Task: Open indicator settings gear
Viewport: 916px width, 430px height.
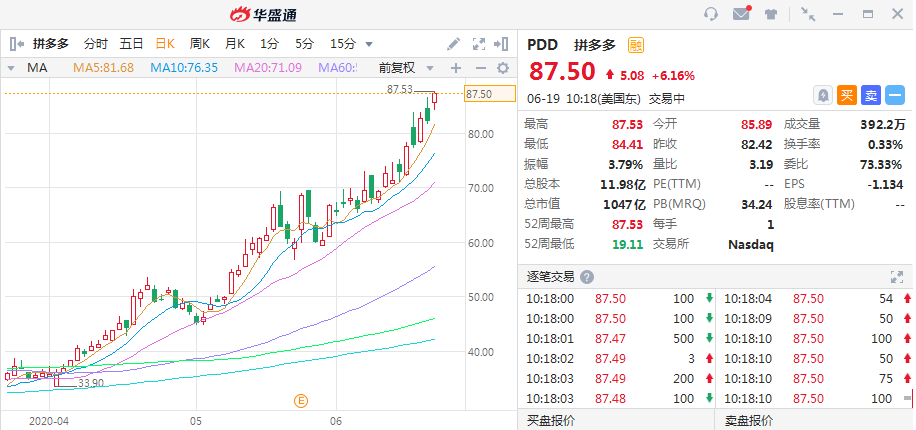Action: [503, 68]
